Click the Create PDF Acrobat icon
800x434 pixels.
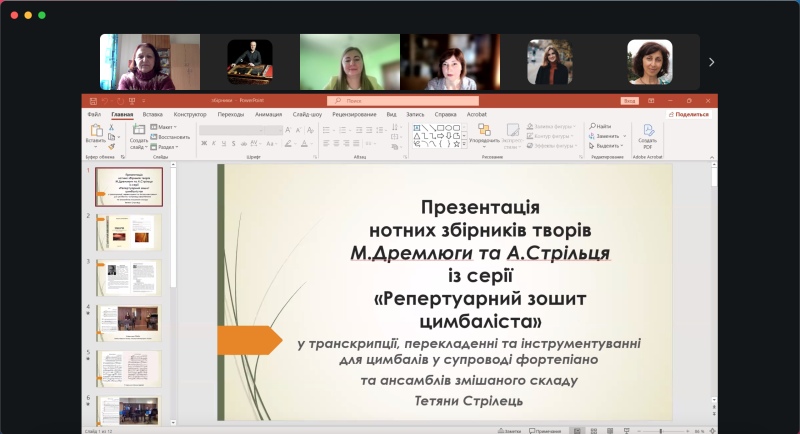(648, 132)
